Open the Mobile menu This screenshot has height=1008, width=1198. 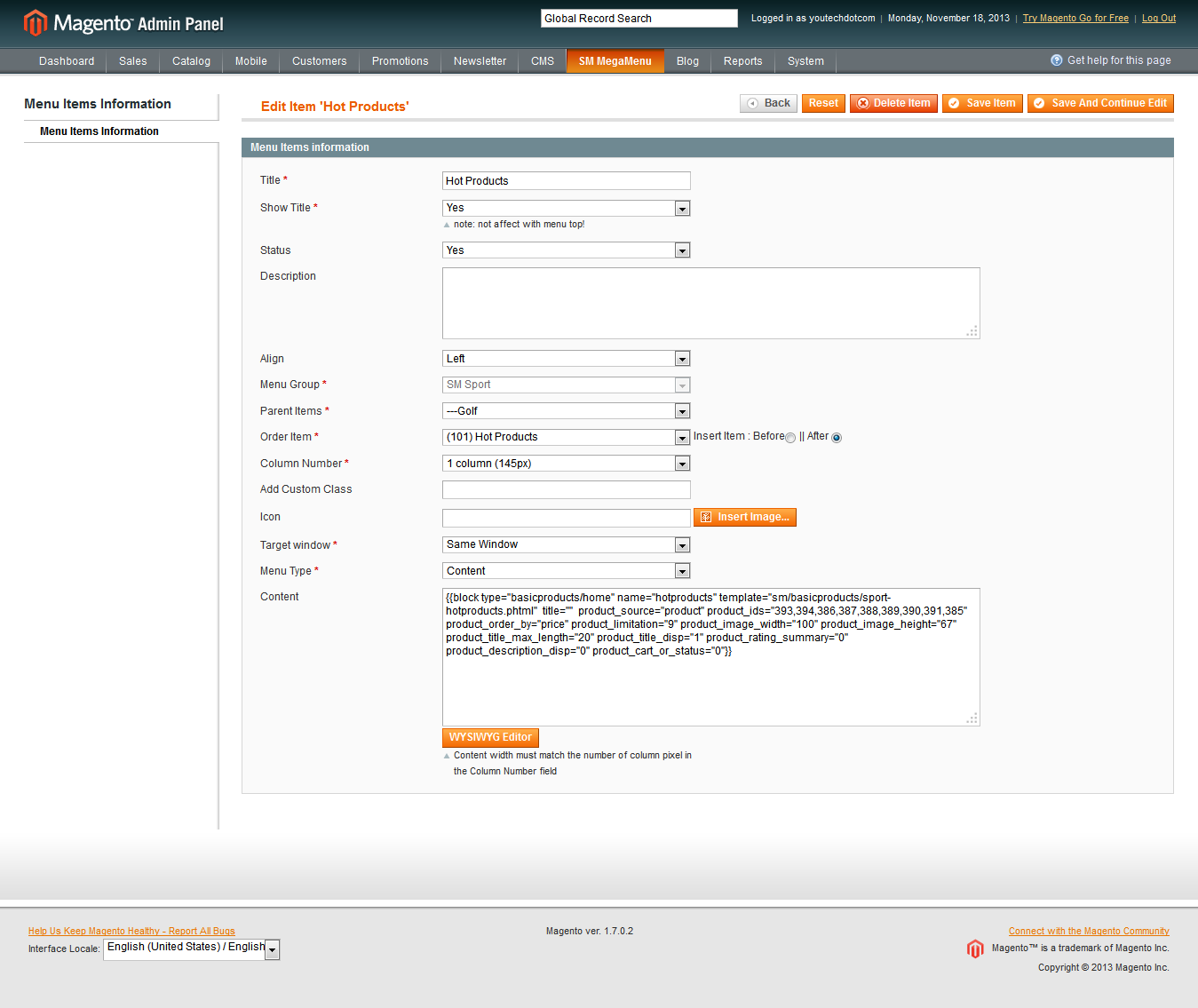coord(251,61)
